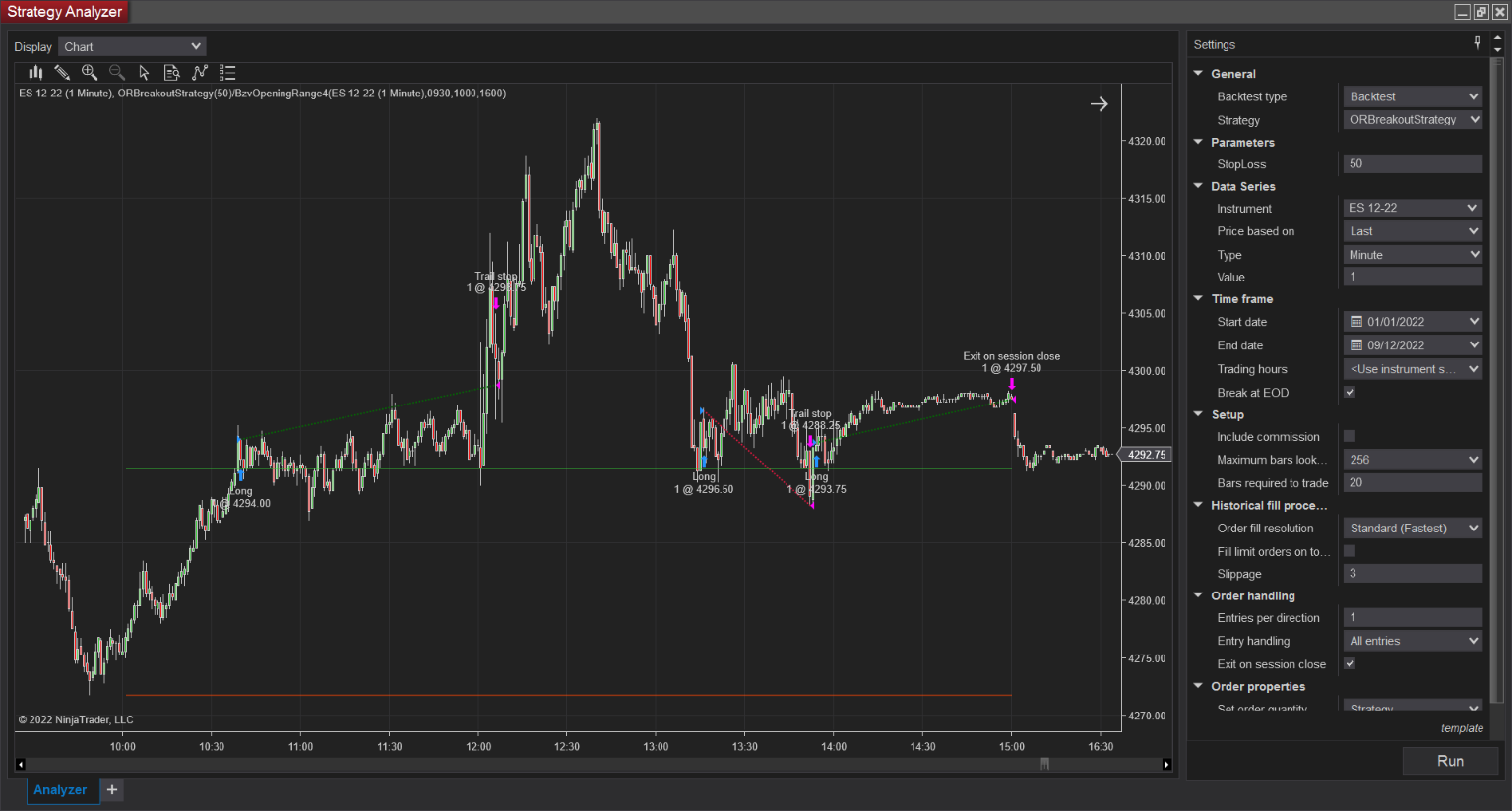
Task: Click the Settings panel vertical scrollbar
Action: [1498, 382]
